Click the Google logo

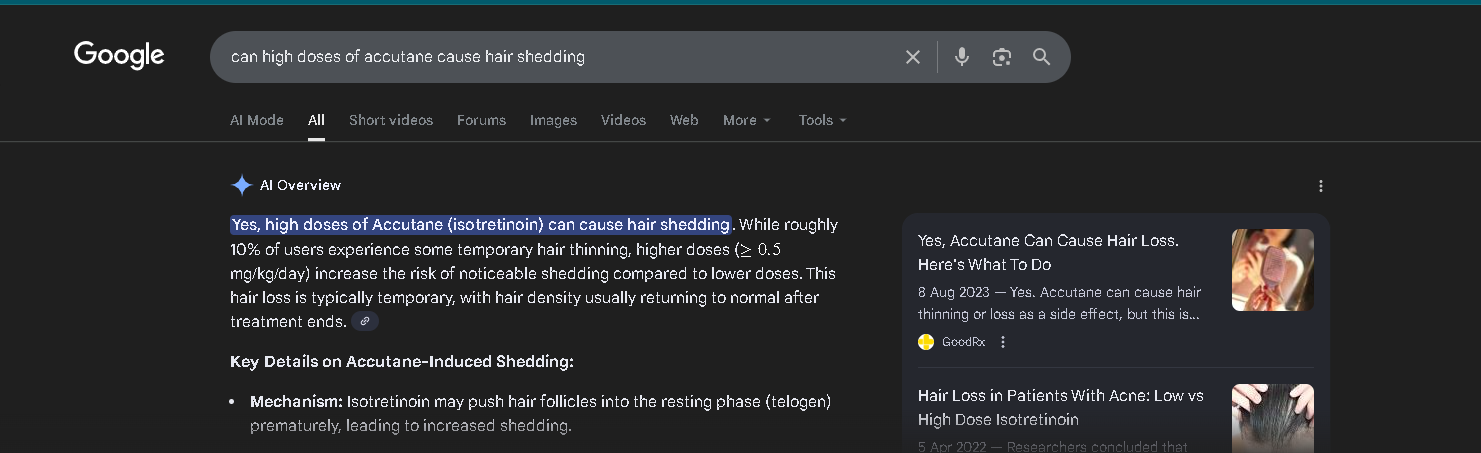[119, 56]
